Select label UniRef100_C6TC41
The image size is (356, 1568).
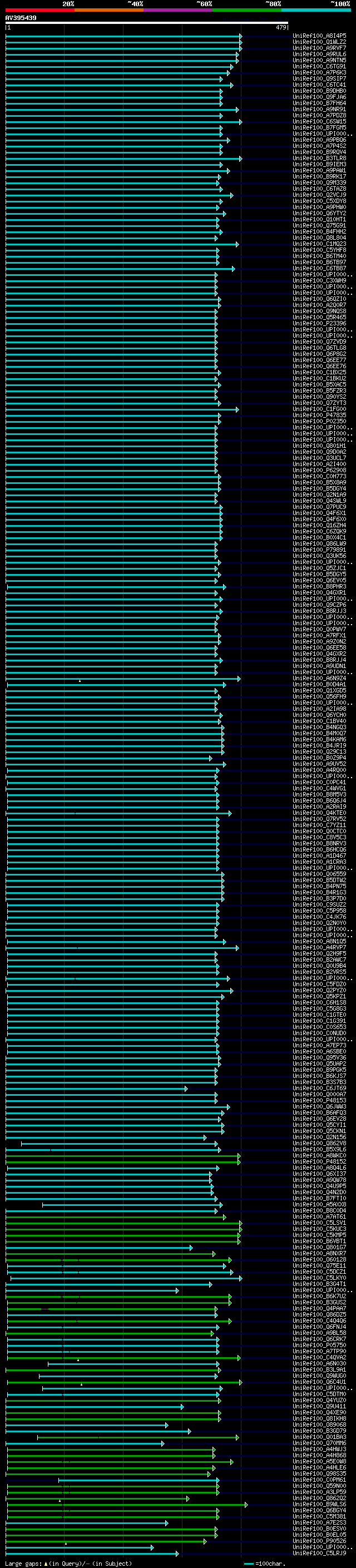point(319,85)
